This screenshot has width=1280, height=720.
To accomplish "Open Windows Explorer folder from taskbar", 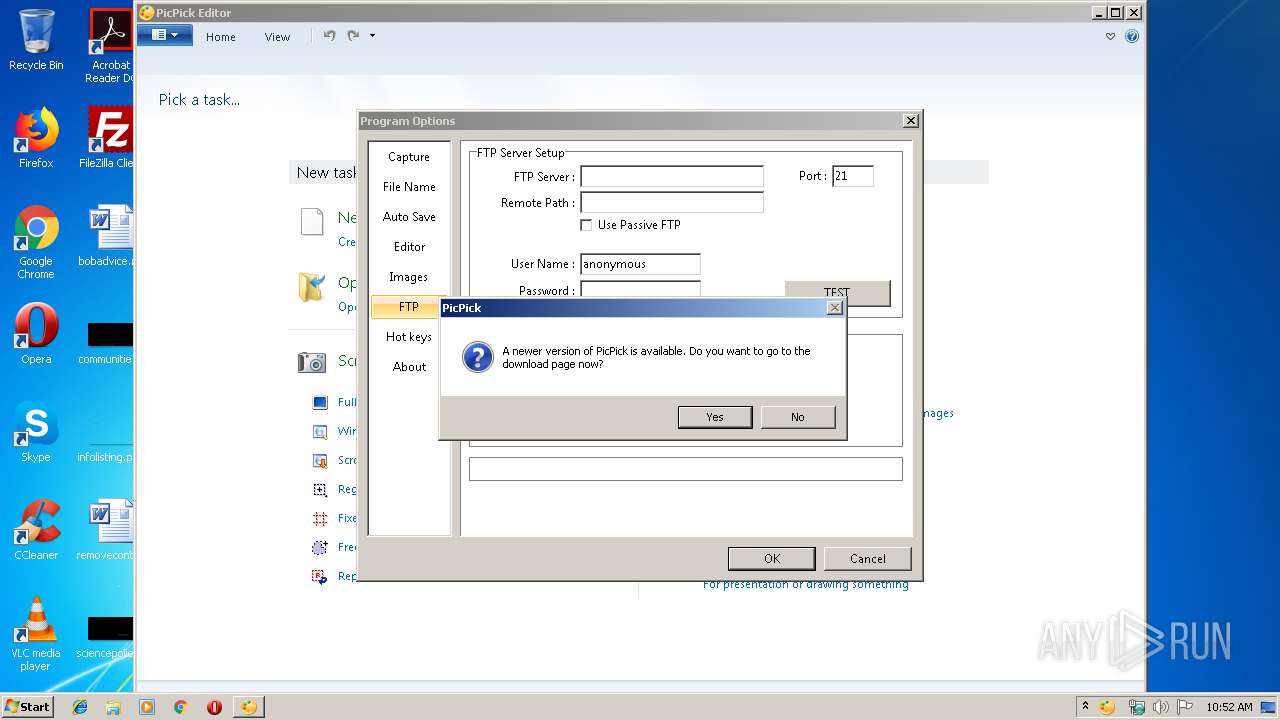I will [x=113, y=707].
